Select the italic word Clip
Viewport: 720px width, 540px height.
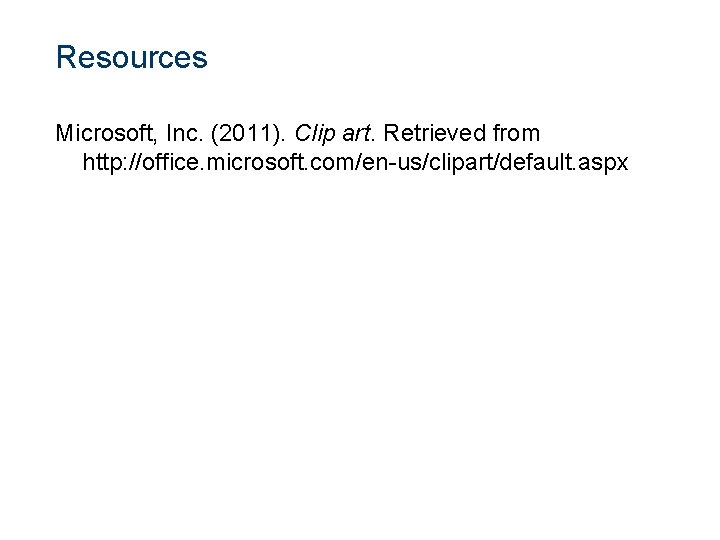[x=315, y=134]
